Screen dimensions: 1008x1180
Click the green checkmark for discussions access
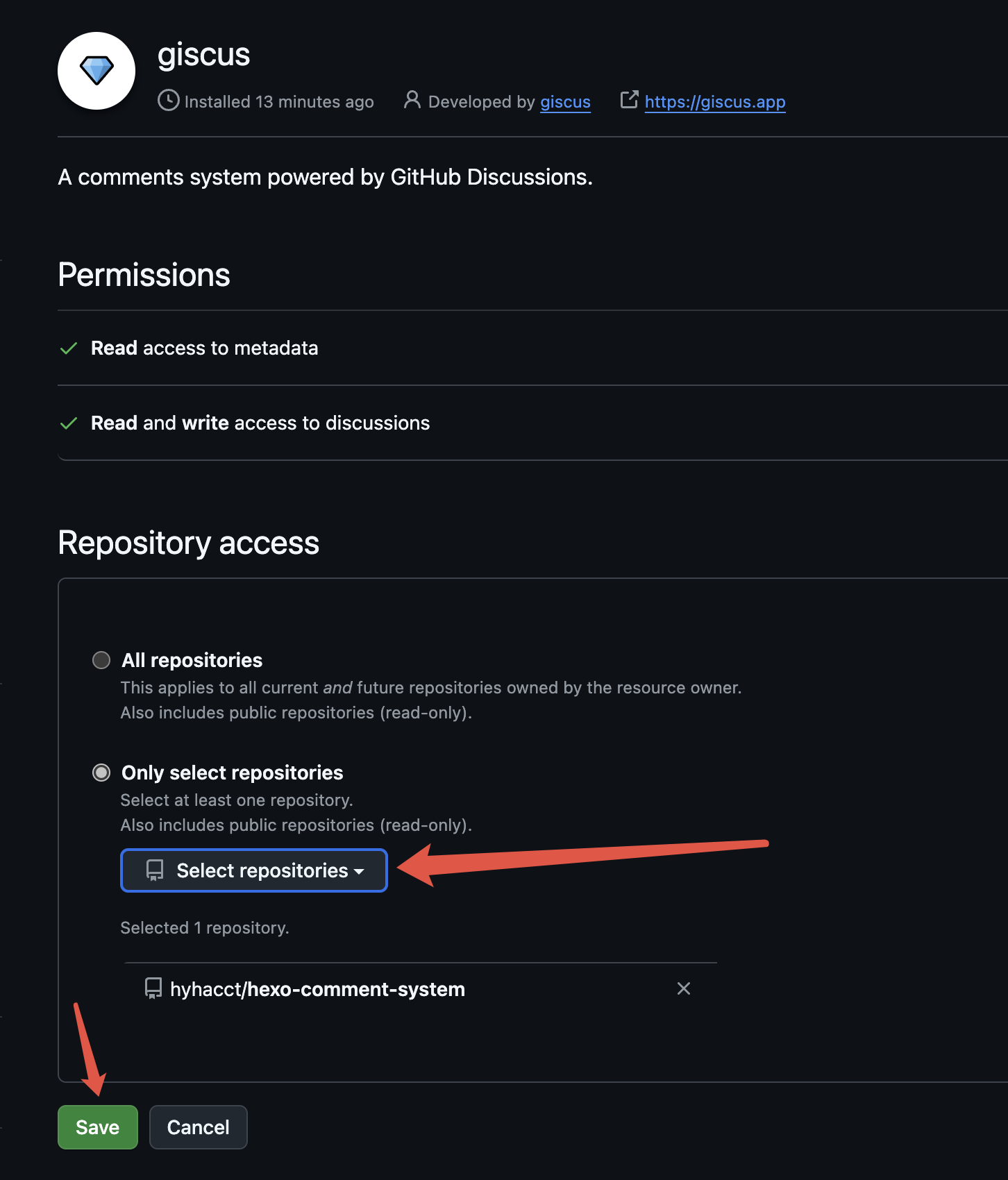coord(69,423)
